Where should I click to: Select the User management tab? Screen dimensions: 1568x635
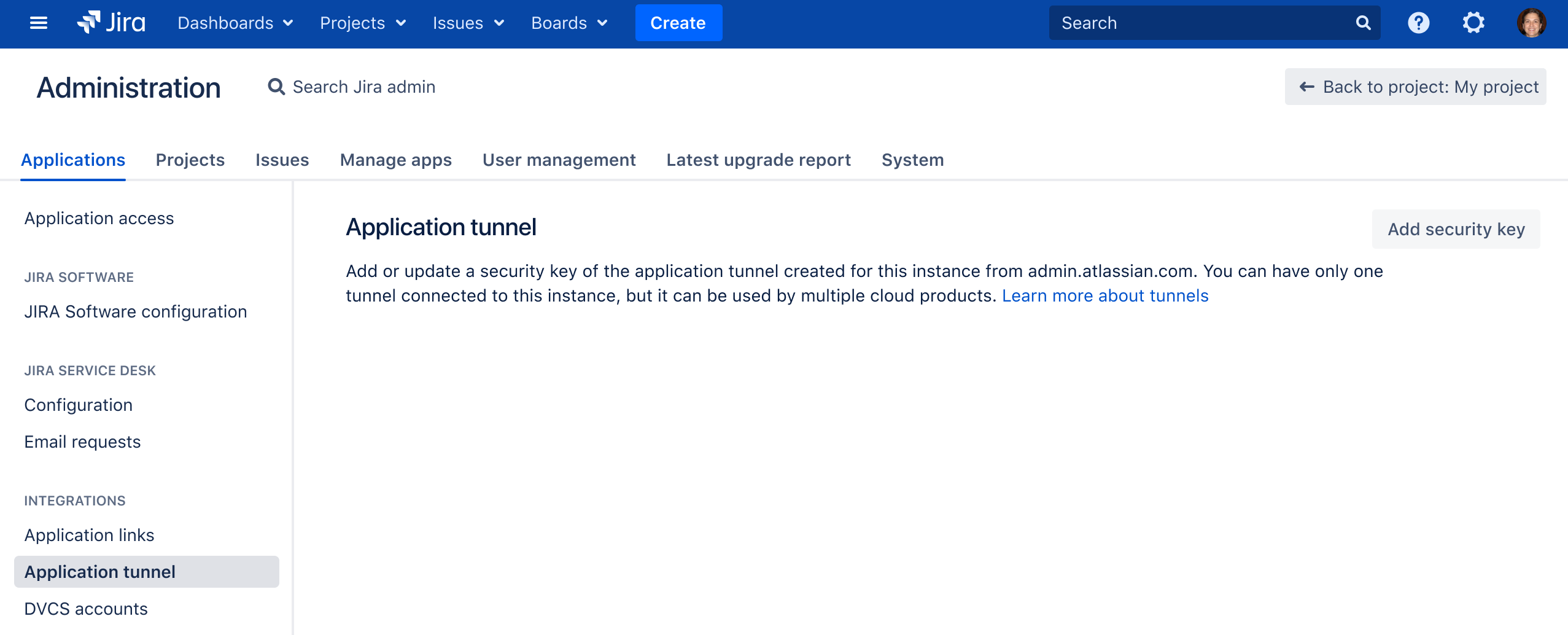click(x=559, y=160)
